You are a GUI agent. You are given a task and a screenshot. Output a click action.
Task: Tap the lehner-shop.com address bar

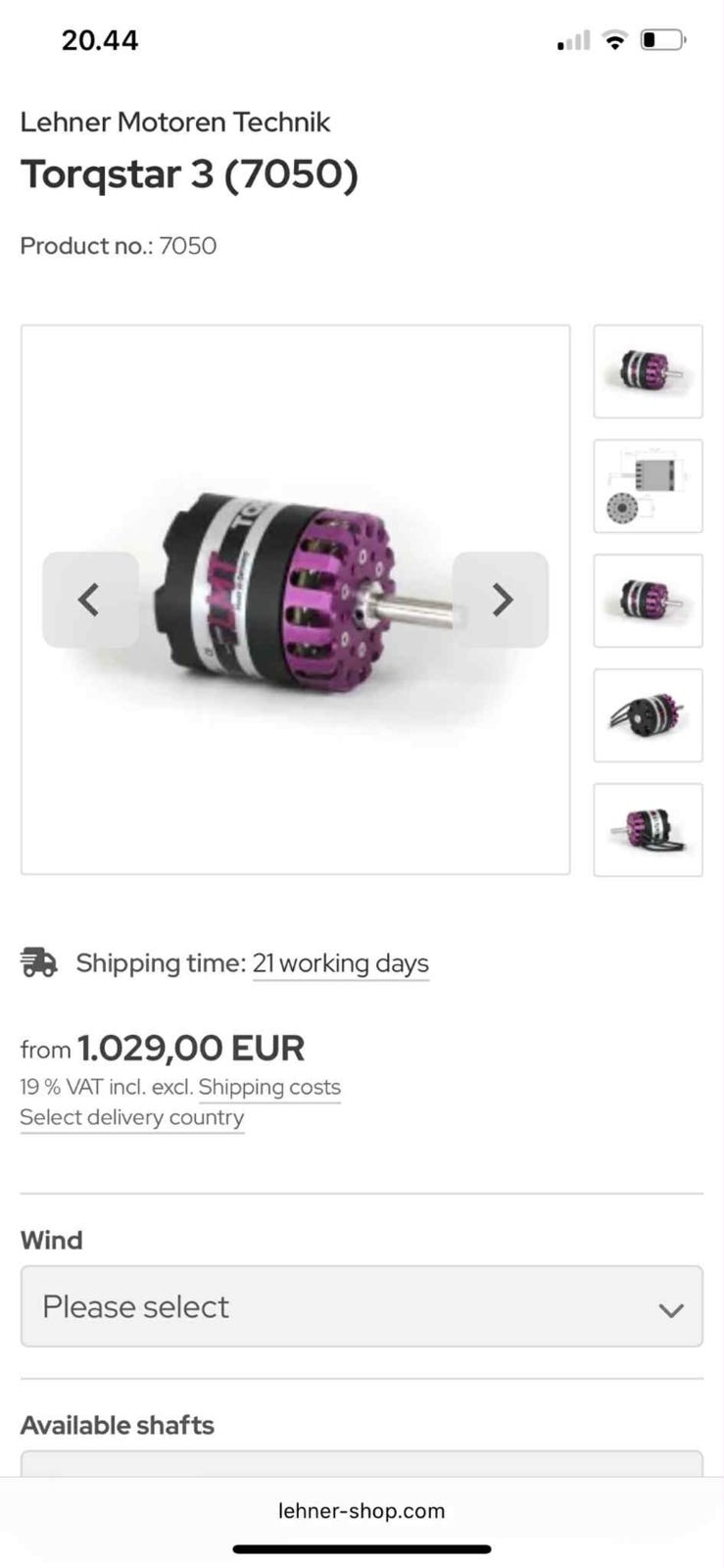point(362,1511)
